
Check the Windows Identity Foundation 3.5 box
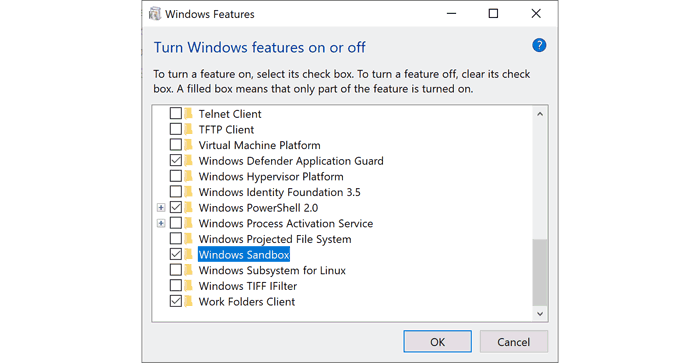(176, 192)
